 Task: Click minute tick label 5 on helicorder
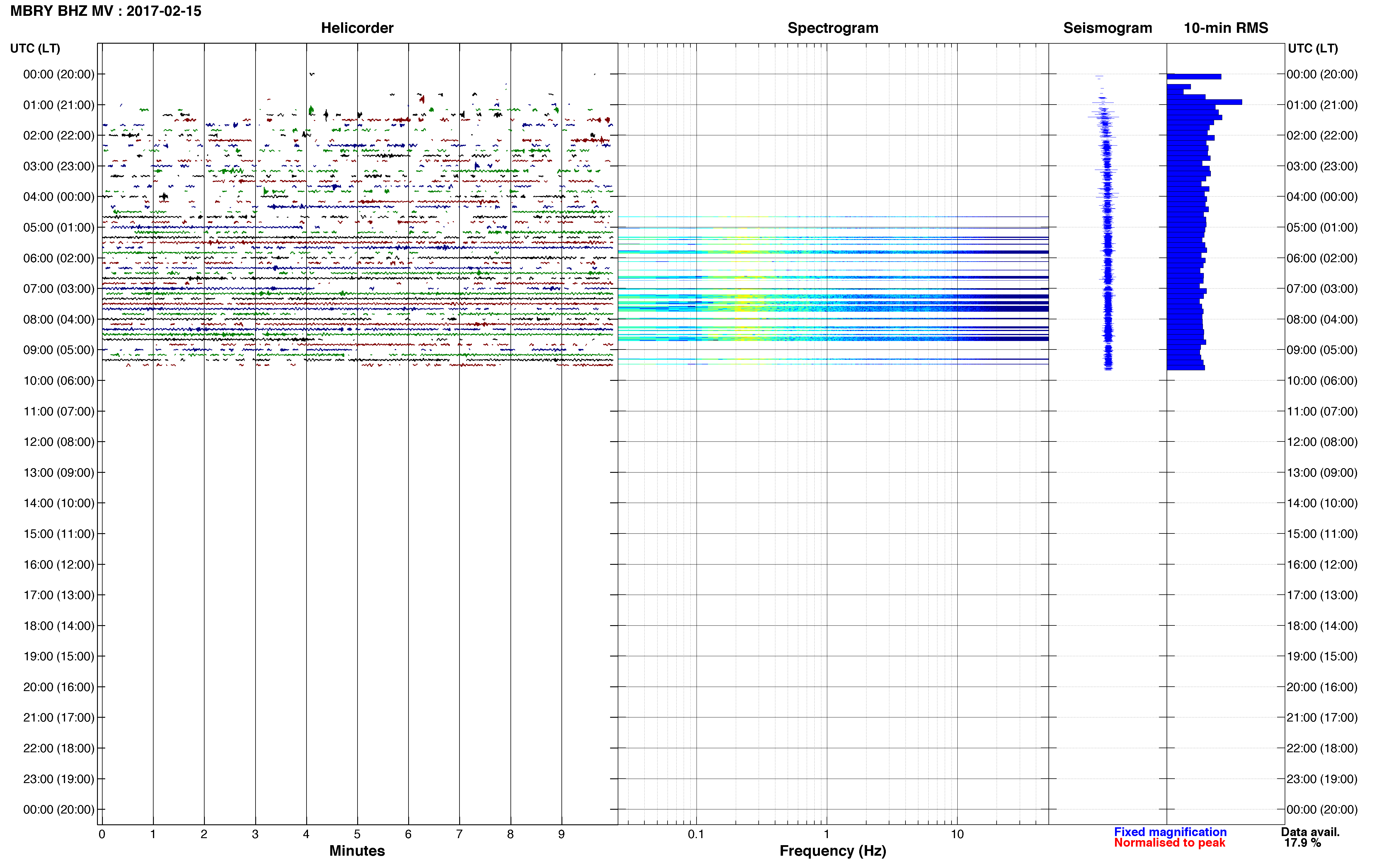[357, 834]
